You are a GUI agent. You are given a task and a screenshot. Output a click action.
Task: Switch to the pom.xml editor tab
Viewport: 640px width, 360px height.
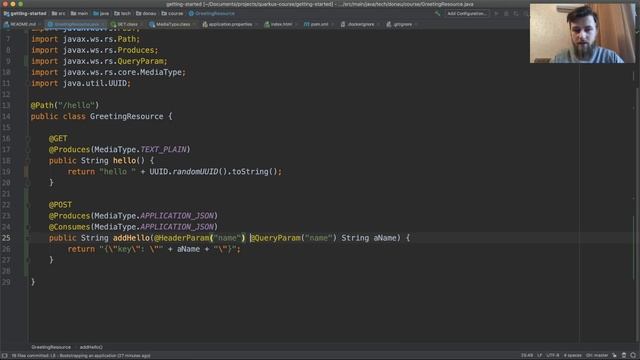(317, 24)
